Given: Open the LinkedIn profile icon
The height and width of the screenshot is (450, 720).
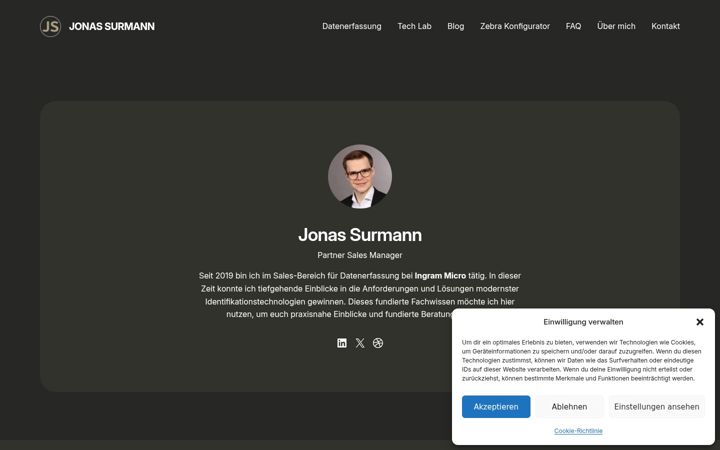Looking at the screenshot, I should [342, 343].
